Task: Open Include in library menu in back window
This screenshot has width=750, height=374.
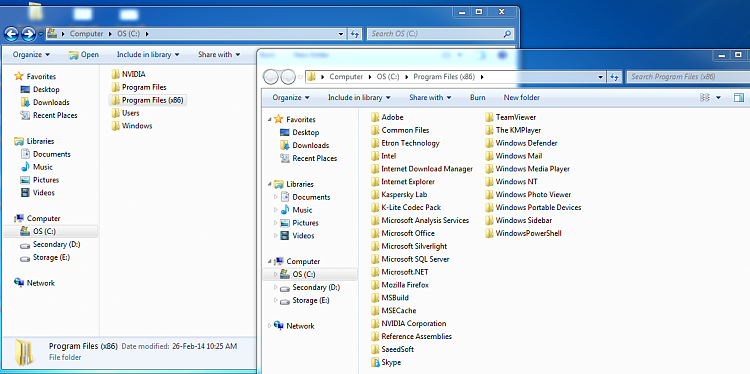Action: [148, 55]
